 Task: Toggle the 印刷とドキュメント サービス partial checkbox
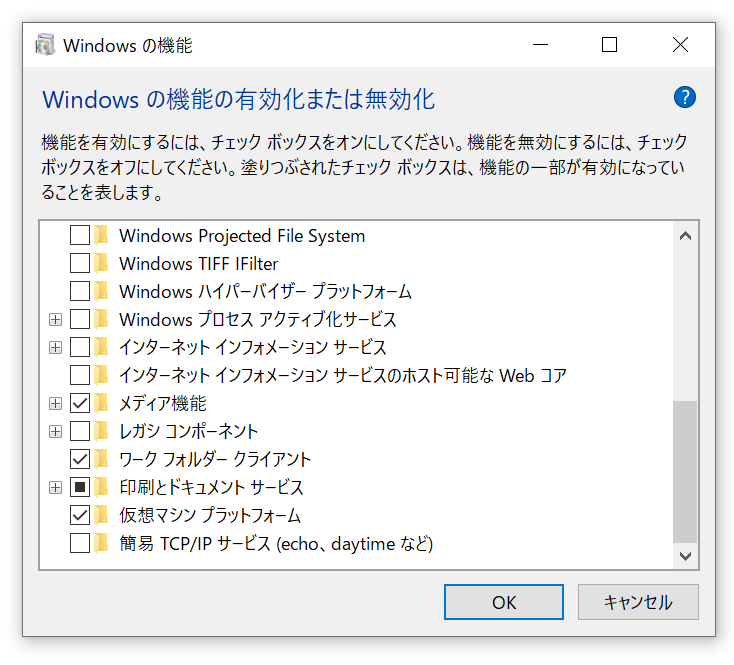80,487
